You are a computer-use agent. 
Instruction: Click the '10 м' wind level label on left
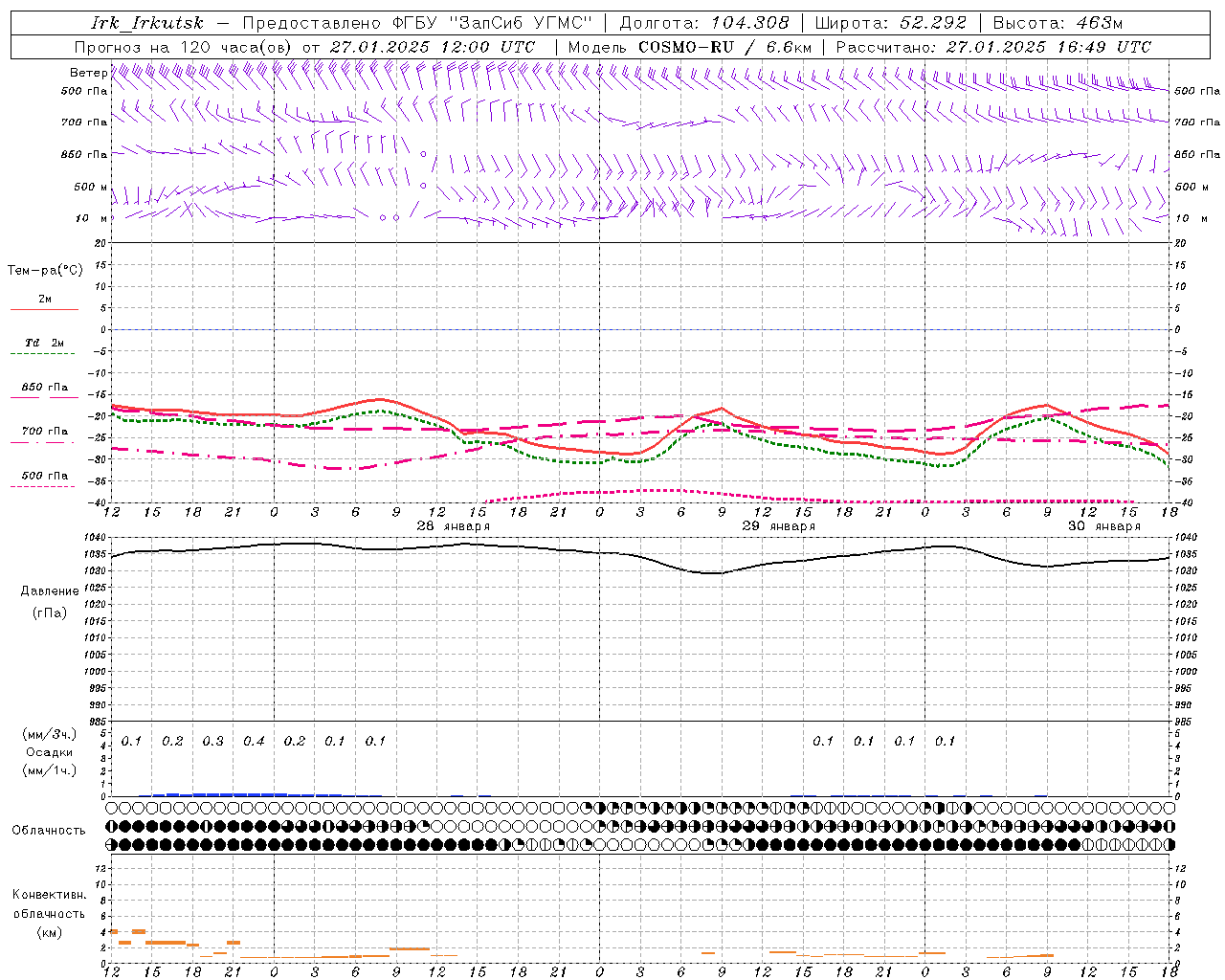pos(91,218)
